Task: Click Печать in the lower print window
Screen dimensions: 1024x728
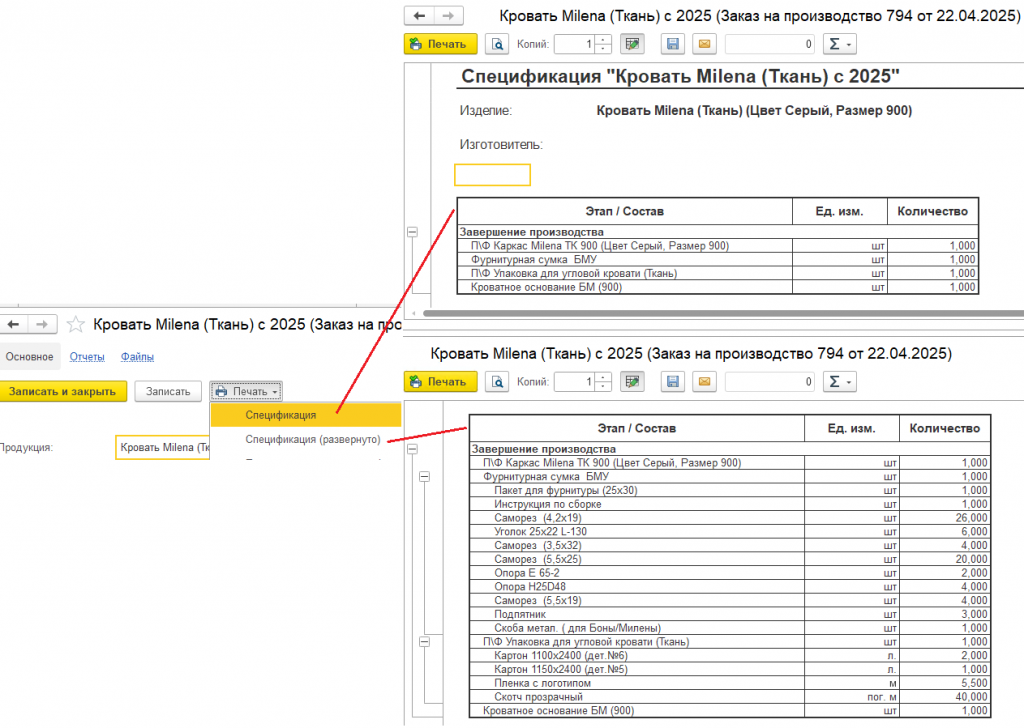Action: click(x=441, y=382)
